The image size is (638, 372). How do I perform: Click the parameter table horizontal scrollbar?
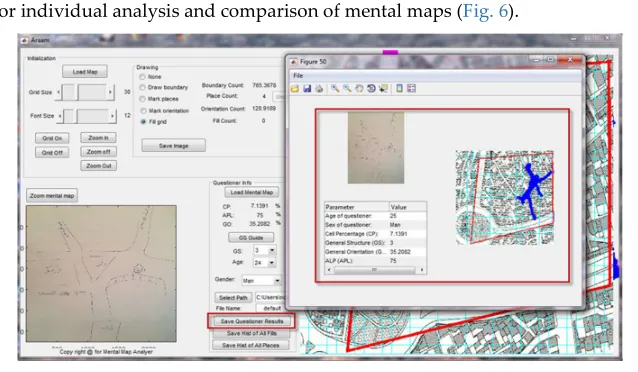click(x=374, y=270)
